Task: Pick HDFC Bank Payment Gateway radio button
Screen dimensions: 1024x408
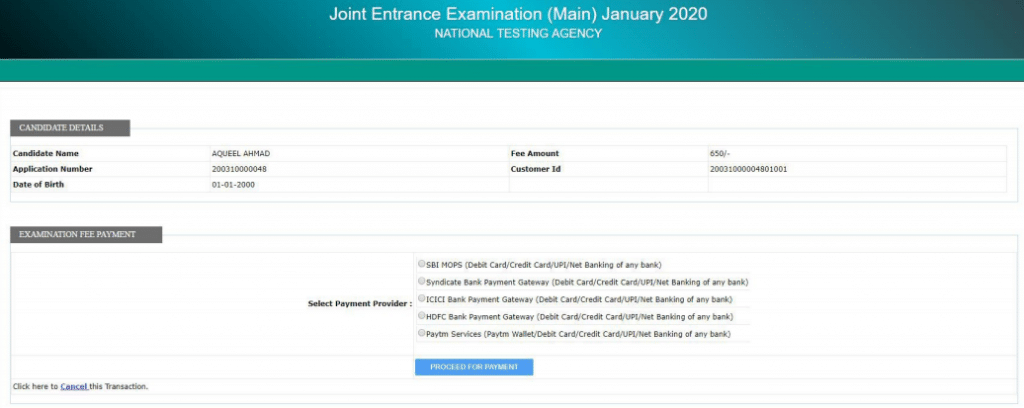Action: tap(421, 316)
